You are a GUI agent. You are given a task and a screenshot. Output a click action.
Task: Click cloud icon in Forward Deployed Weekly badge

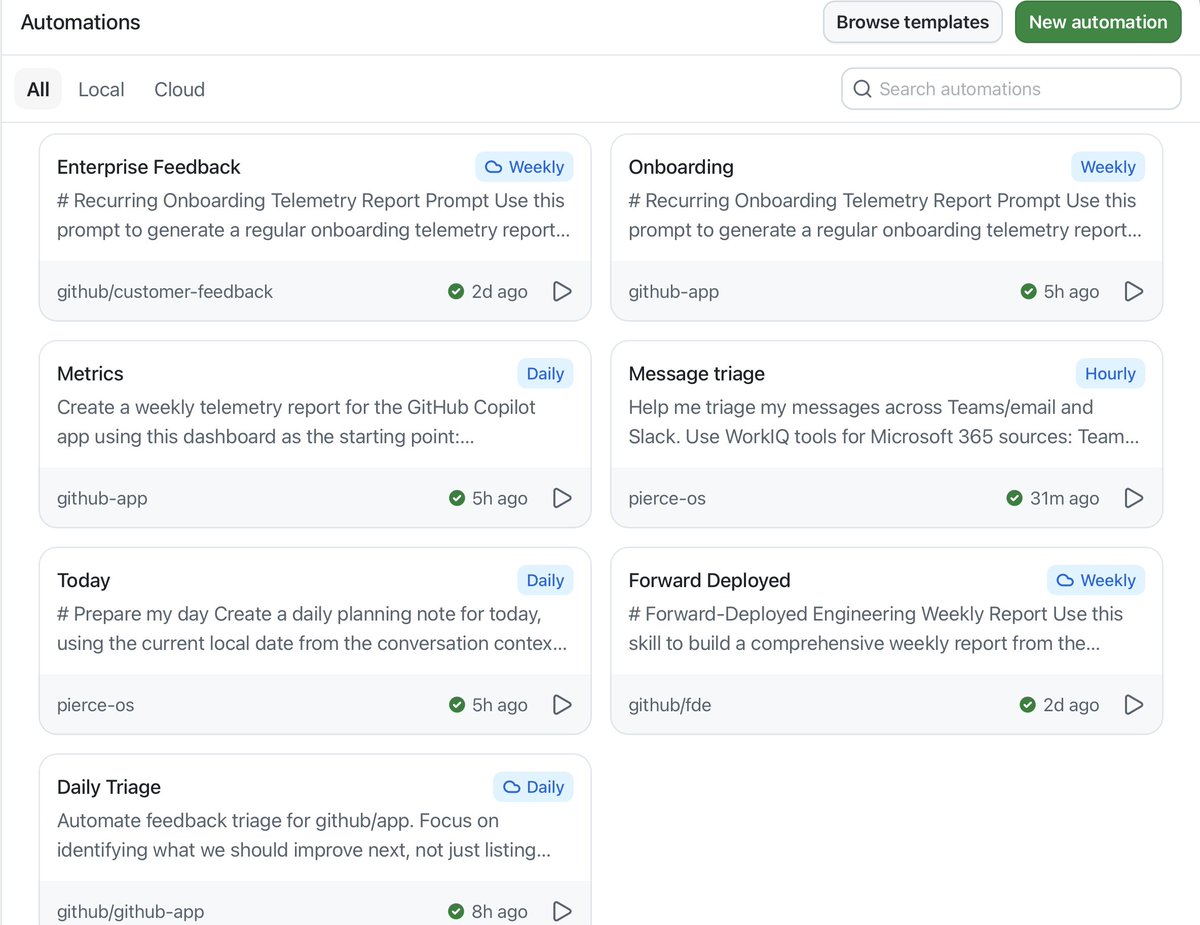(x=1065, y=580)
